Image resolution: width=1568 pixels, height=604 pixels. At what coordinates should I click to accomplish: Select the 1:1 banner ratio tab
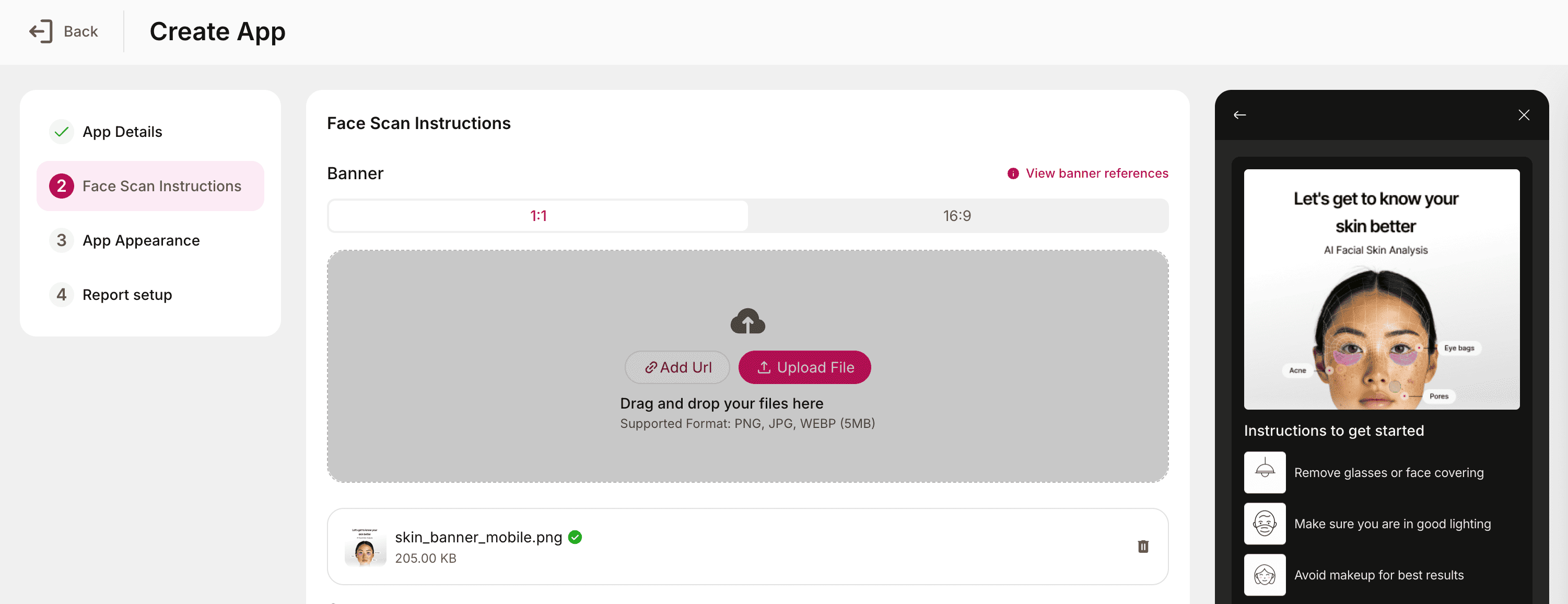[538, 216]
